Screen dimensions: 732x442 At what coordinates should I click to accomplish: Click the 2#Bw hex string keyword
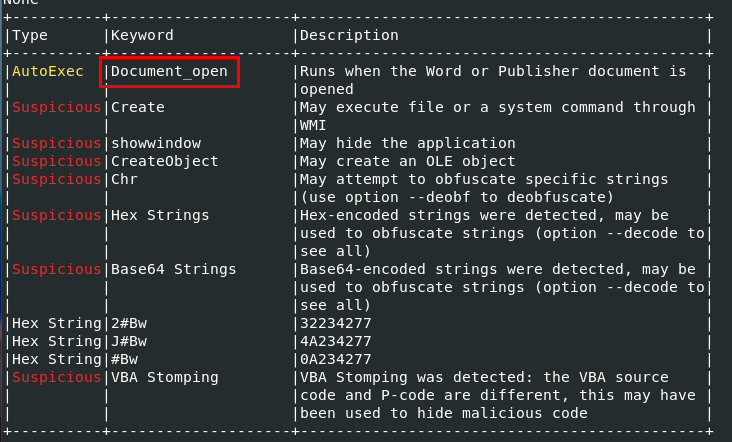127,324
